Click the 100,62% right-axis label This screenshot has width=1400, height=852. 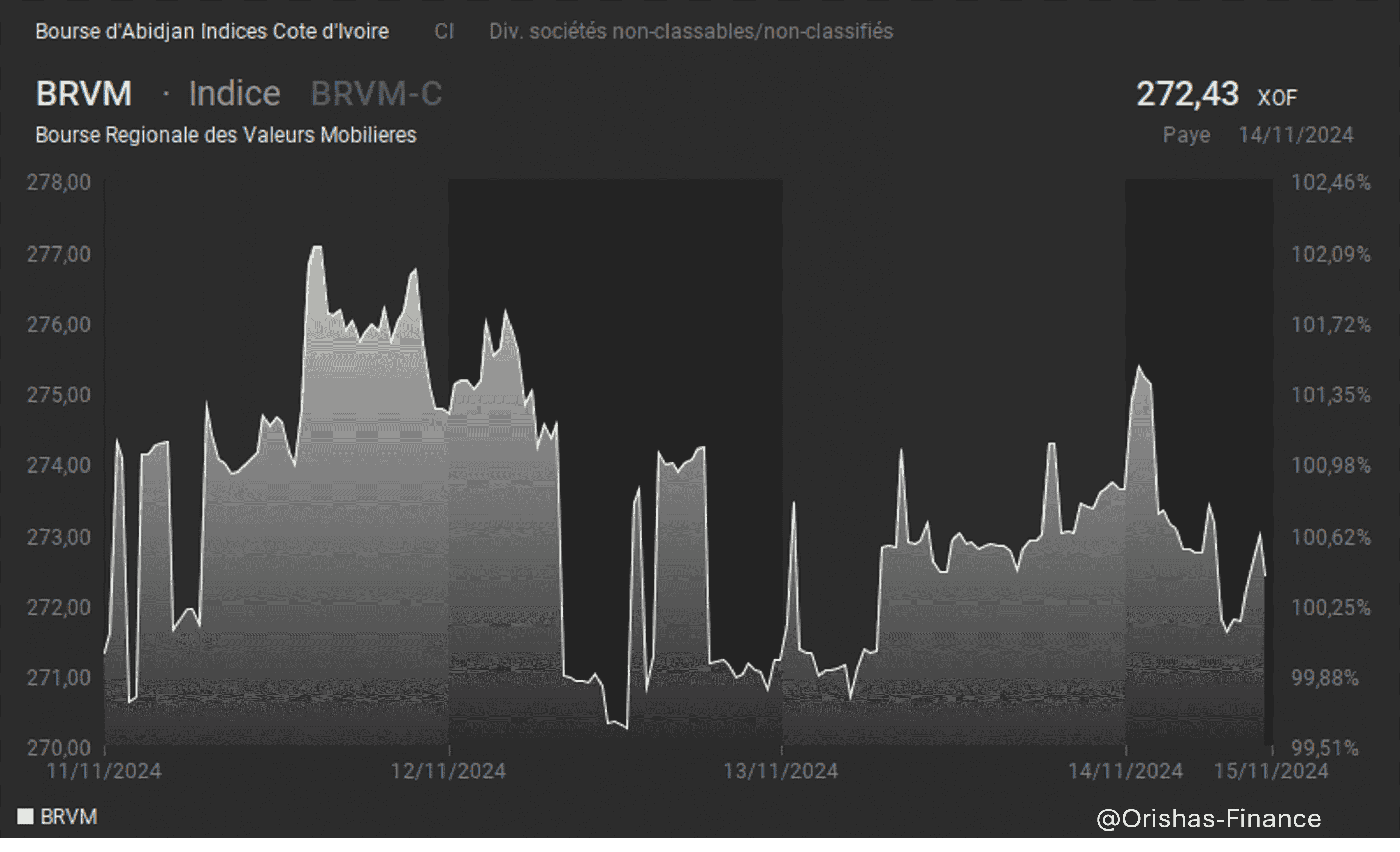coord(1331,537)
